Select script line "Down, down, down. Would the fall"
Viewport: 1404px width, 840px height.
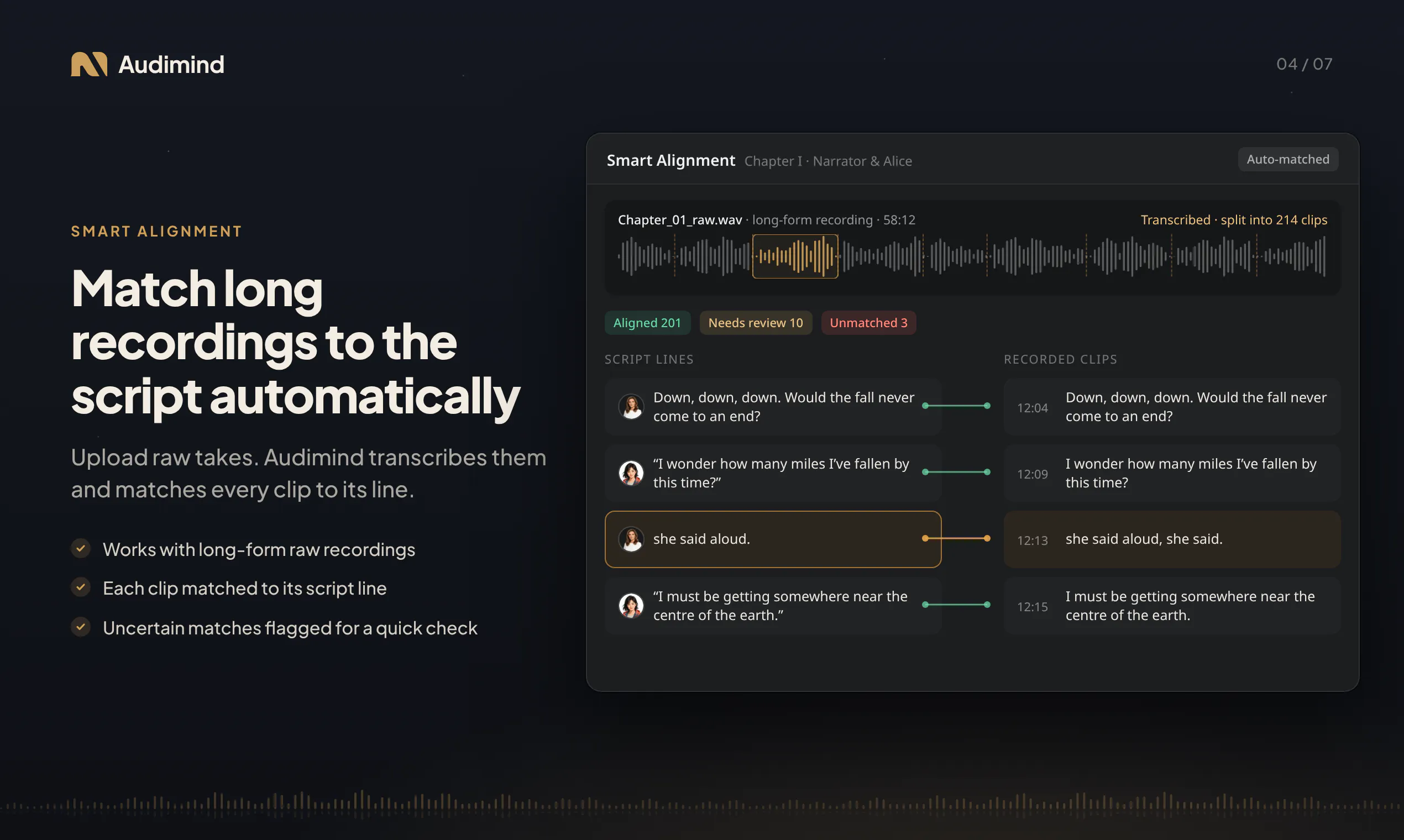(x=773, y=406)
